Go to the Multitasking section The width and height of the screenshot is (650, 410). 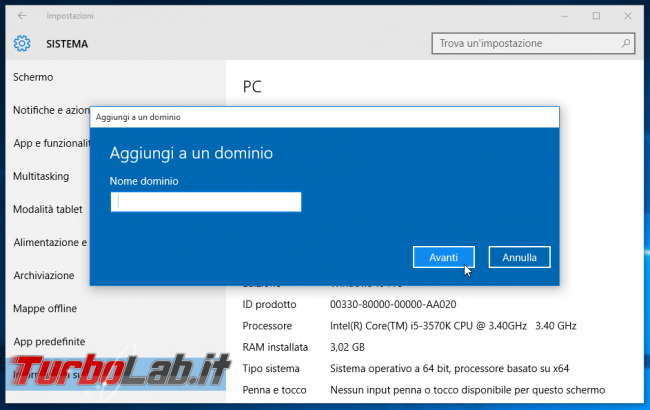coord(41,176)
